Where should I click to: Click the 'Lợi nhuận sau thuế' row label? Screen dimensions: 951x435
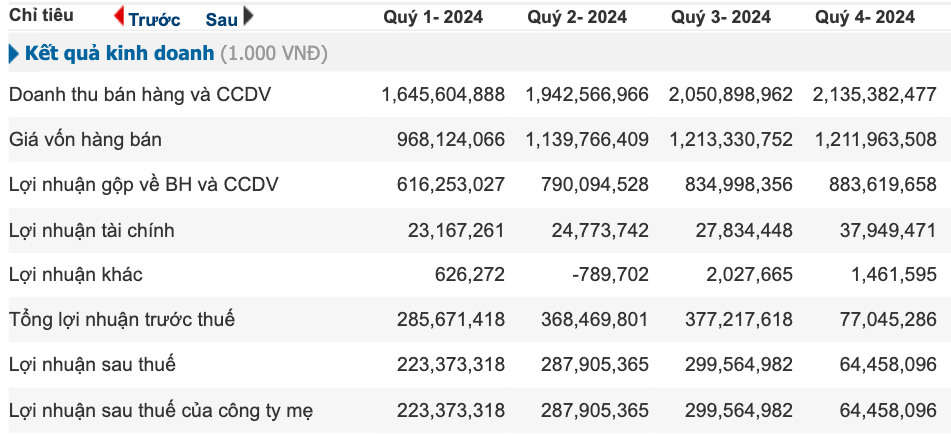pyautogui.click(x=93, y=365)
